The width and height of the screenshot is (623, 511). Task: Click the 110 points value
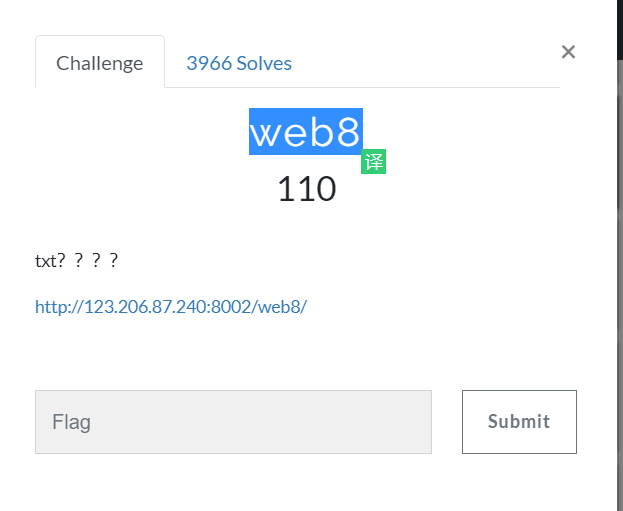[x=306, y=189]
